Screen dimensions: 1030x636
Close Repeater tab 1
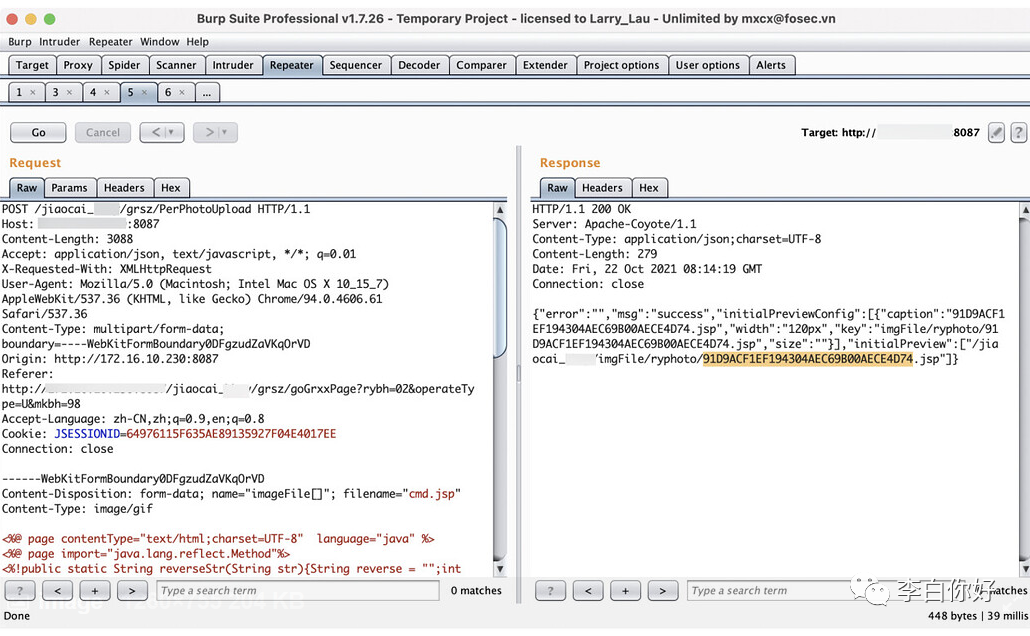point(33,93)
